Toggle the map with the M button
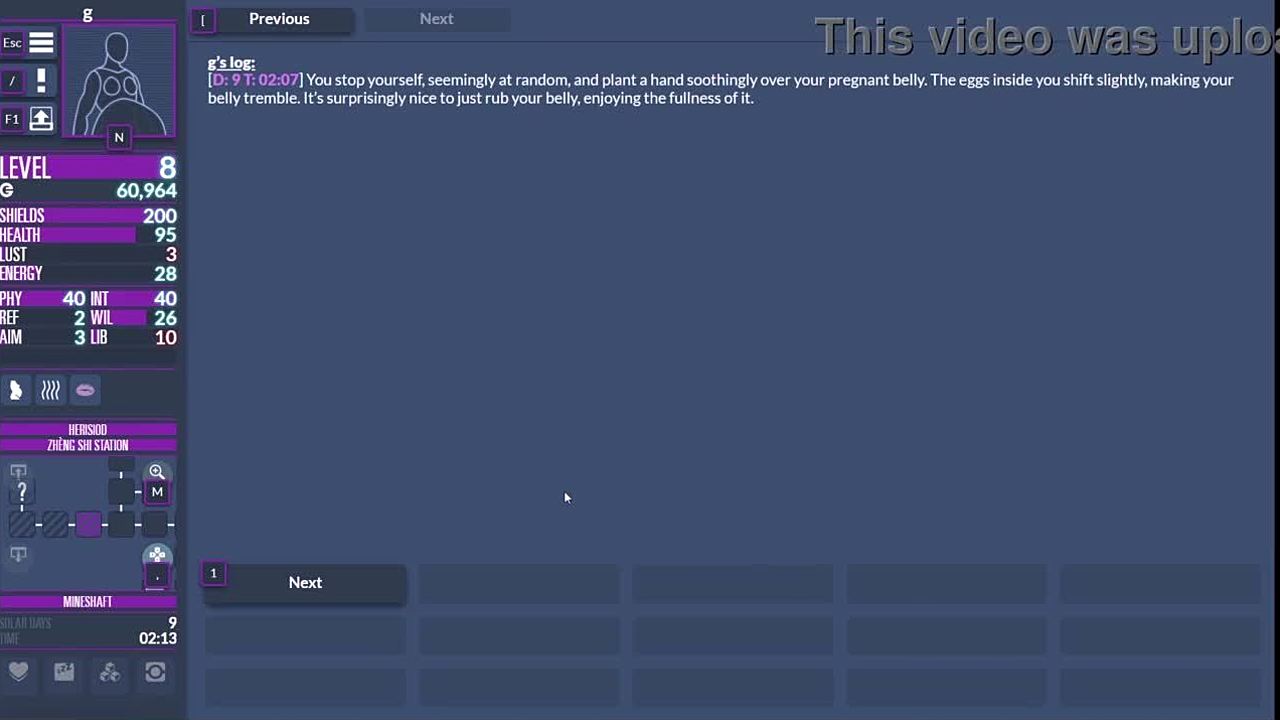This screenshot has height=720, width=1280. click(x=157, y=492)
